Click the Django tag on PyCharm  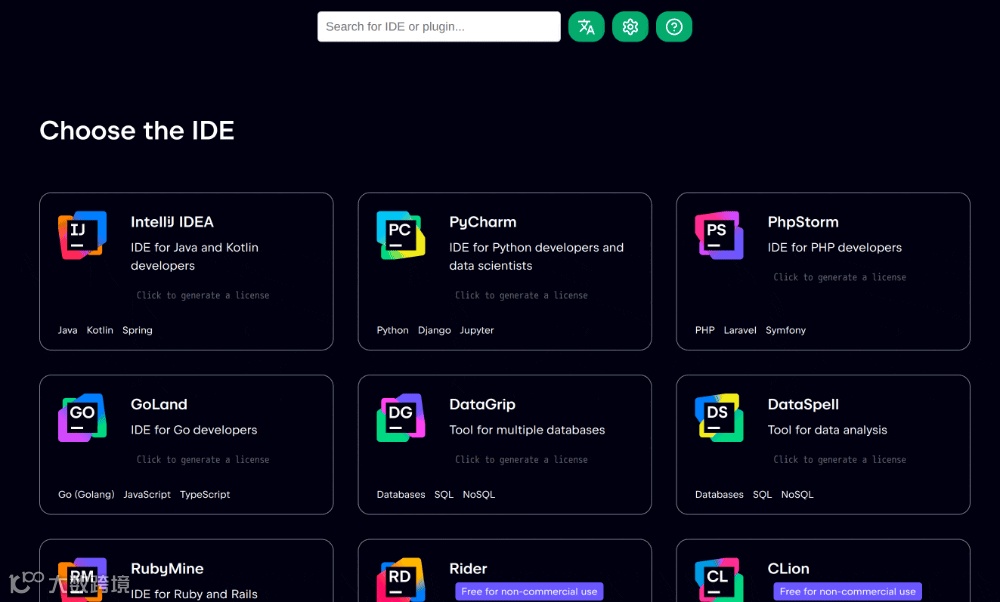[434, 330]
